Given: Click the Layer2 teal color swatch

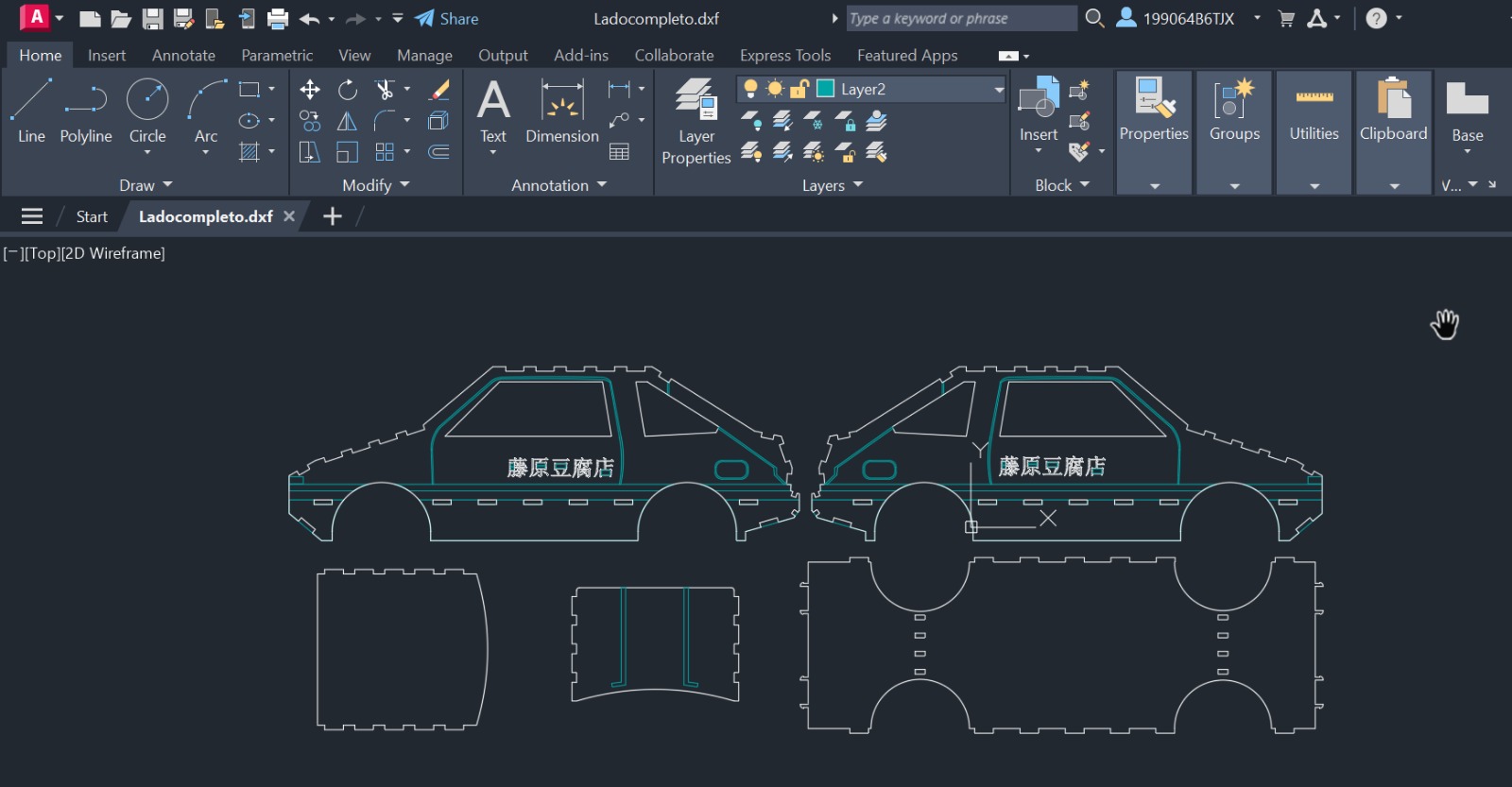Looking at the screenshot, I should coord(825,89).
